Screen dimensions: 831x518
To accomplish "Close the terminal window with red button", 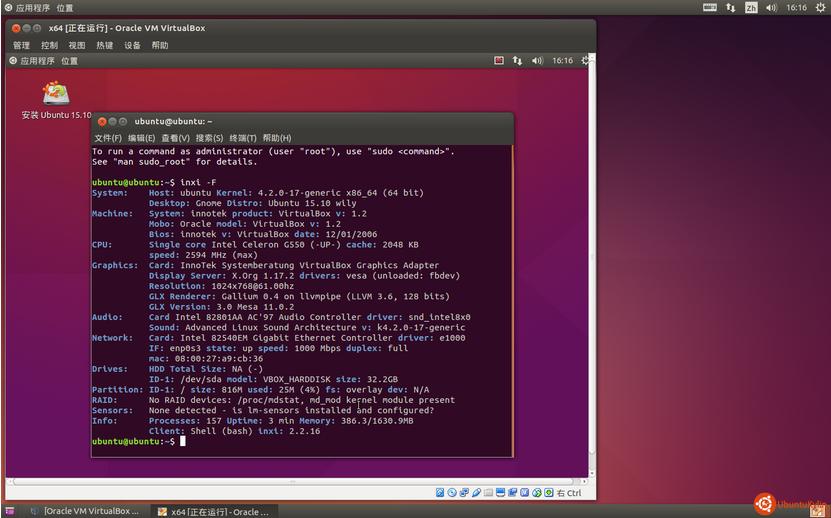I will pos(102,121).
